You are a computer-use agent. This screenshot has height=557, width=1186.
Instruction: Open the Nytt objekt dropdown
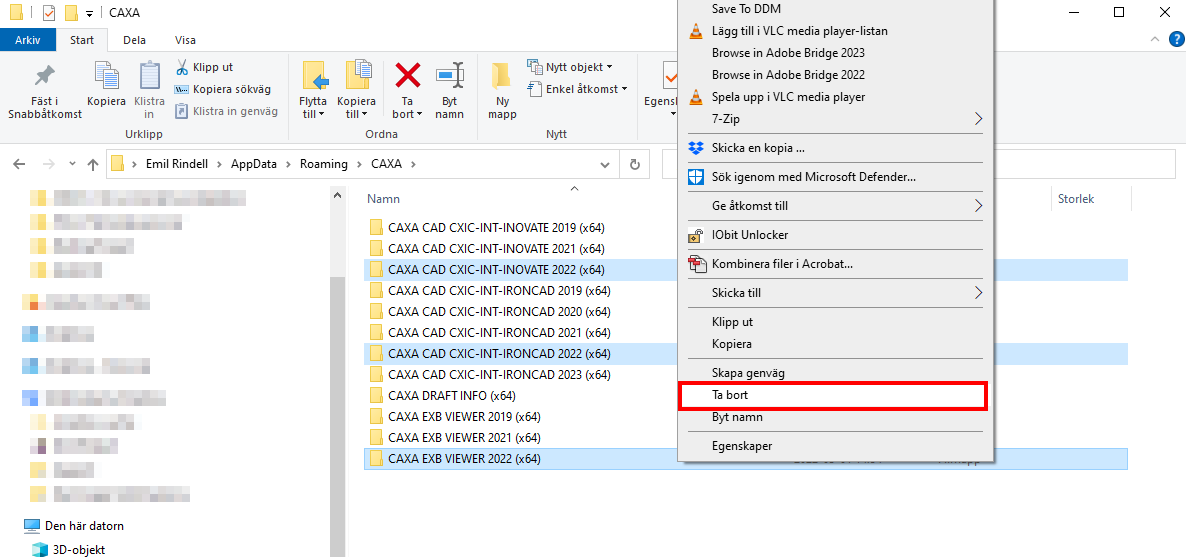(570, 67)
